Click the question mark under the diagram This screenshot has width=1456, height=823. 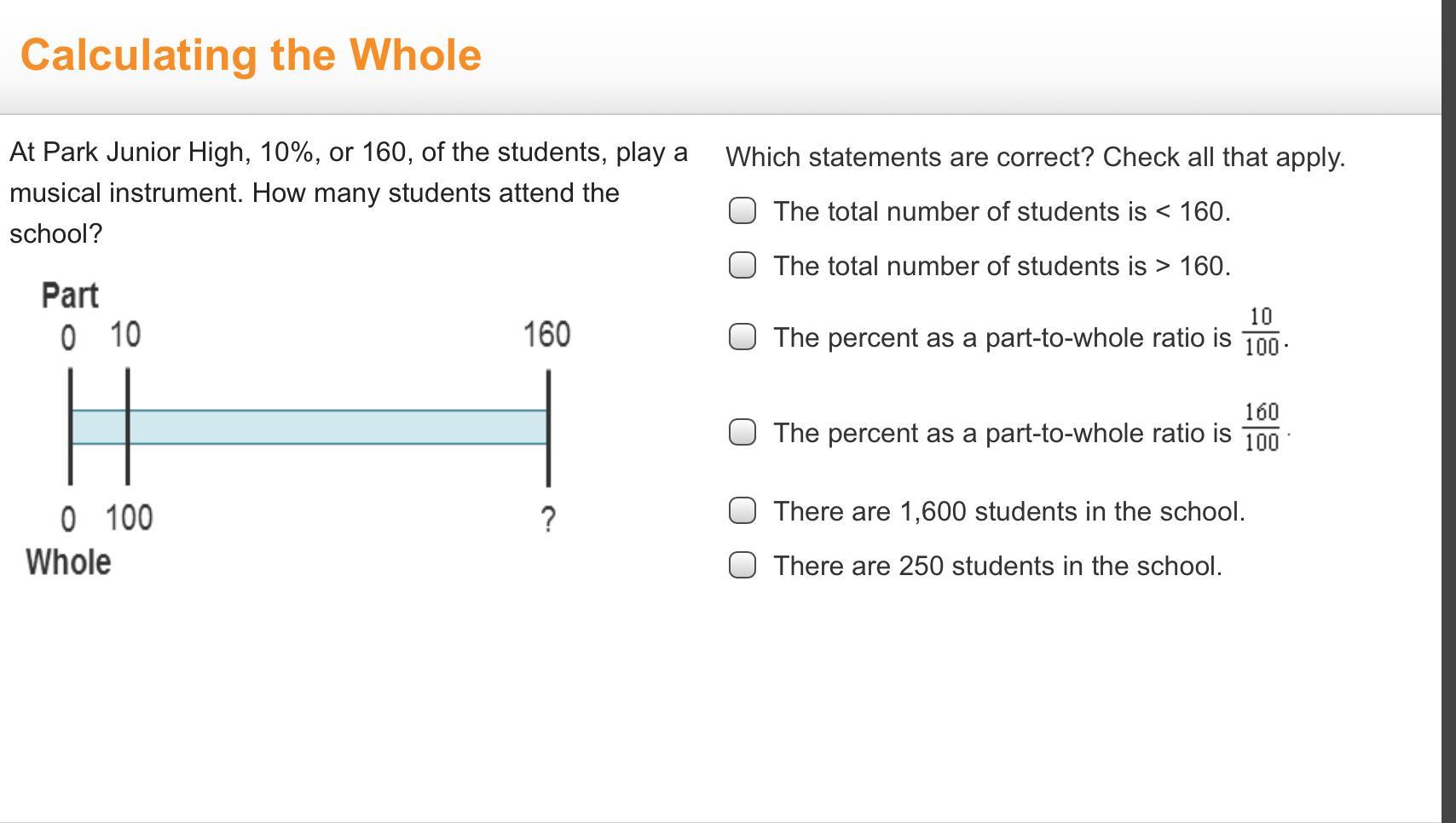pyautogui.click(x=549, y=518)
